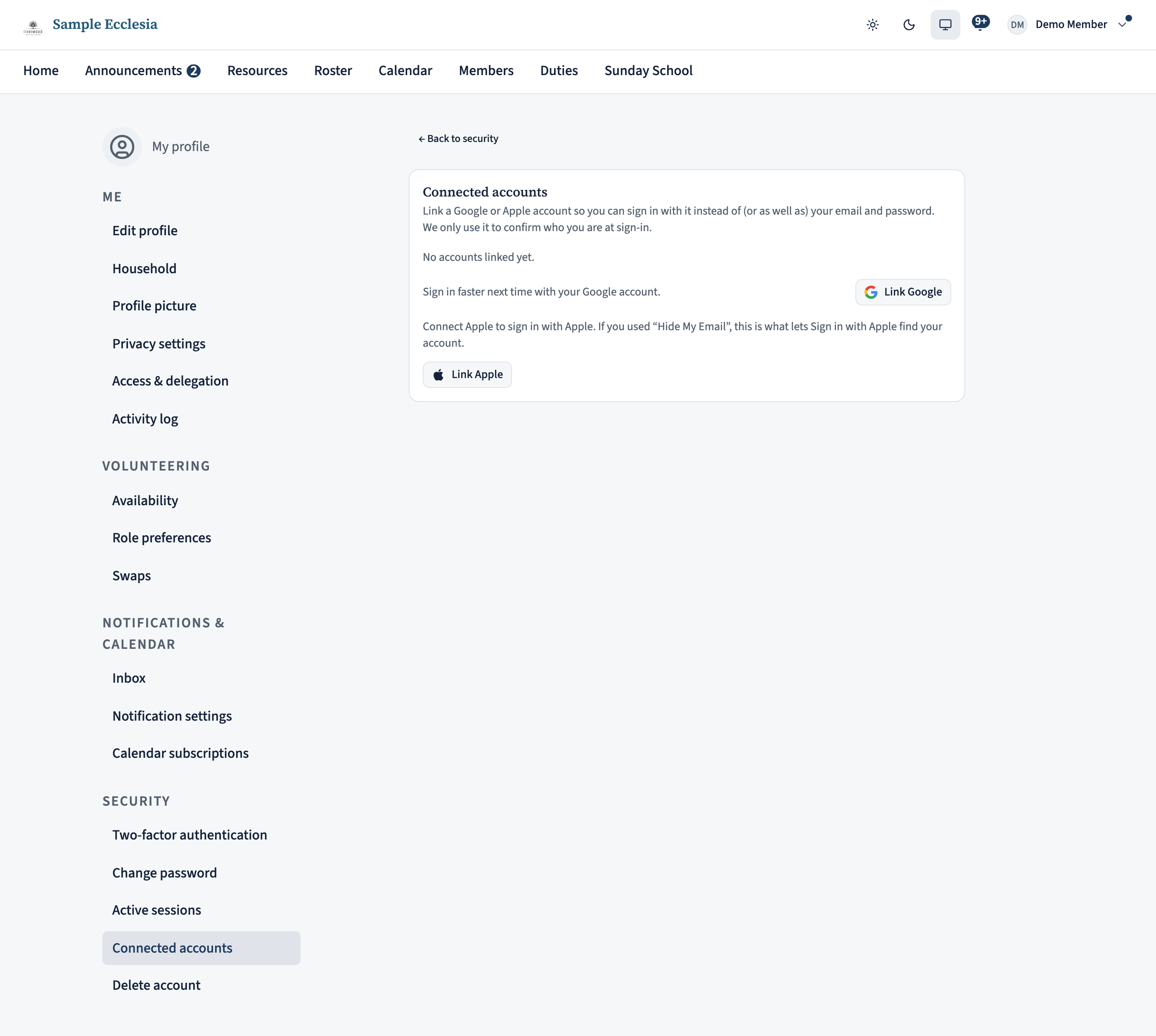This screenshot has height=1036, width=1156.
Task: Click the Link Google button
Action: [x=903, y=292]
